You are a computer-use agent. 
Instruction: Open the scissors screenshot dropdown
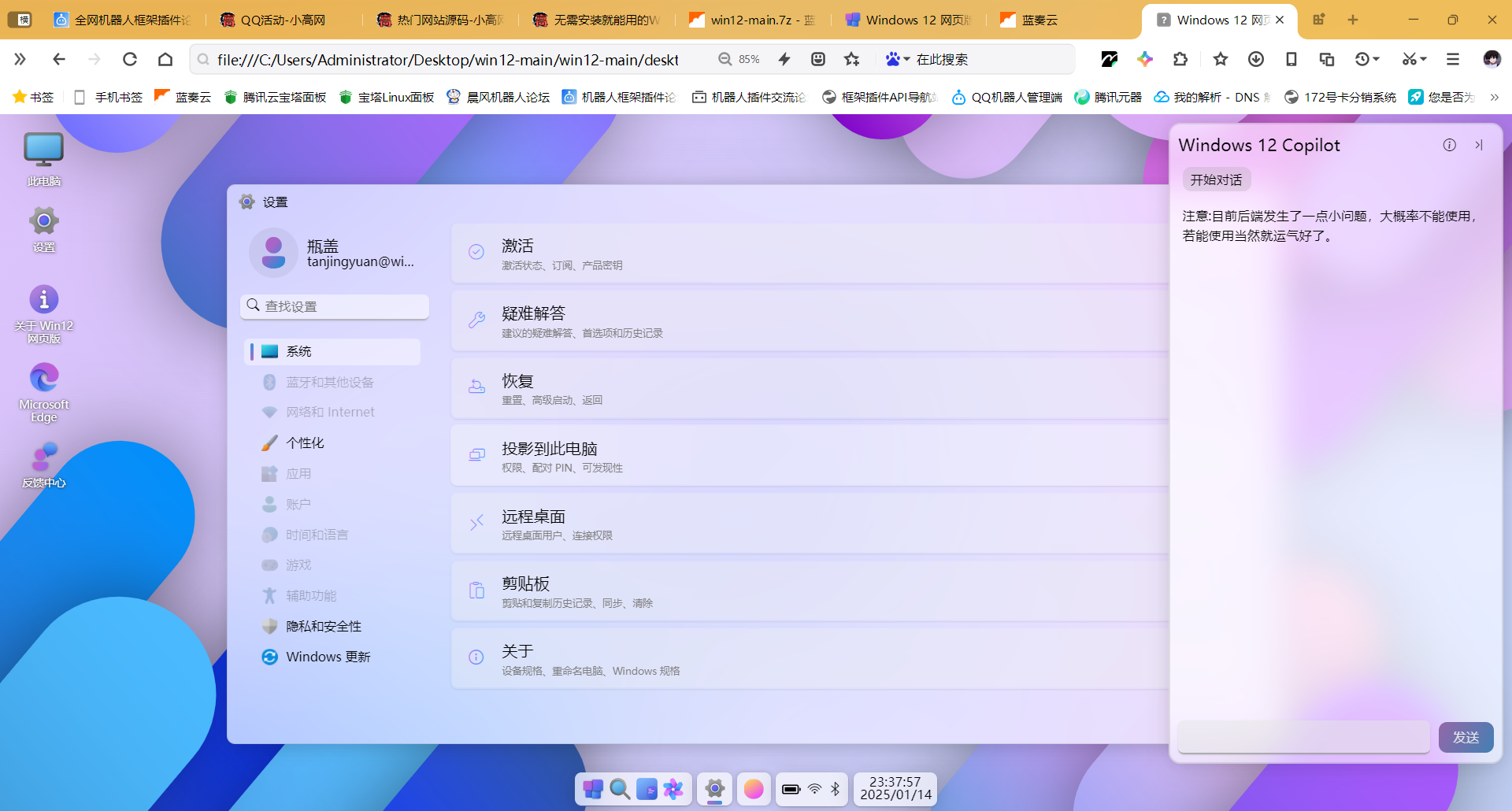pyautogui.click(x=1414, y=59)
